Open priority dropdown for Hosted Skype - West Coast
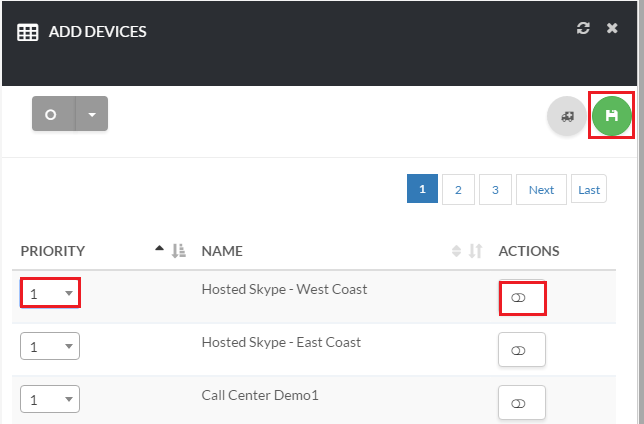 pos(50,294)
